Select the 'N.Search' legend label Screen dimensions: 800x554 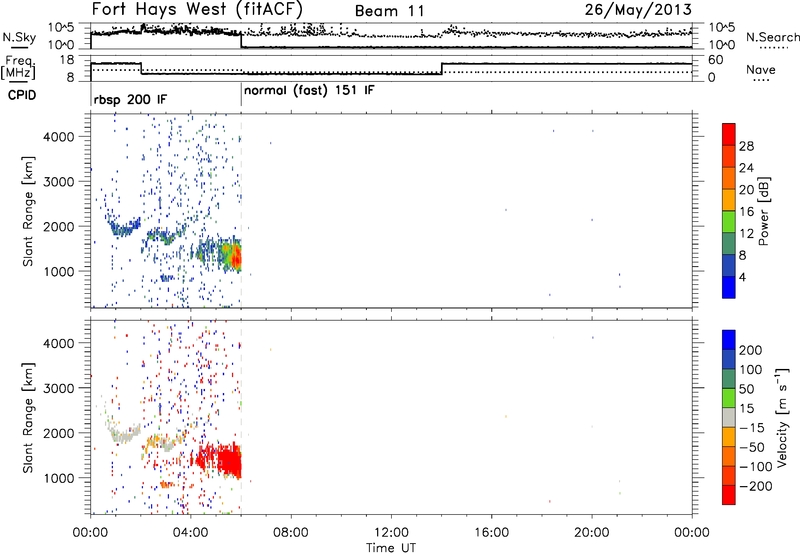click(x=773, y=37)
